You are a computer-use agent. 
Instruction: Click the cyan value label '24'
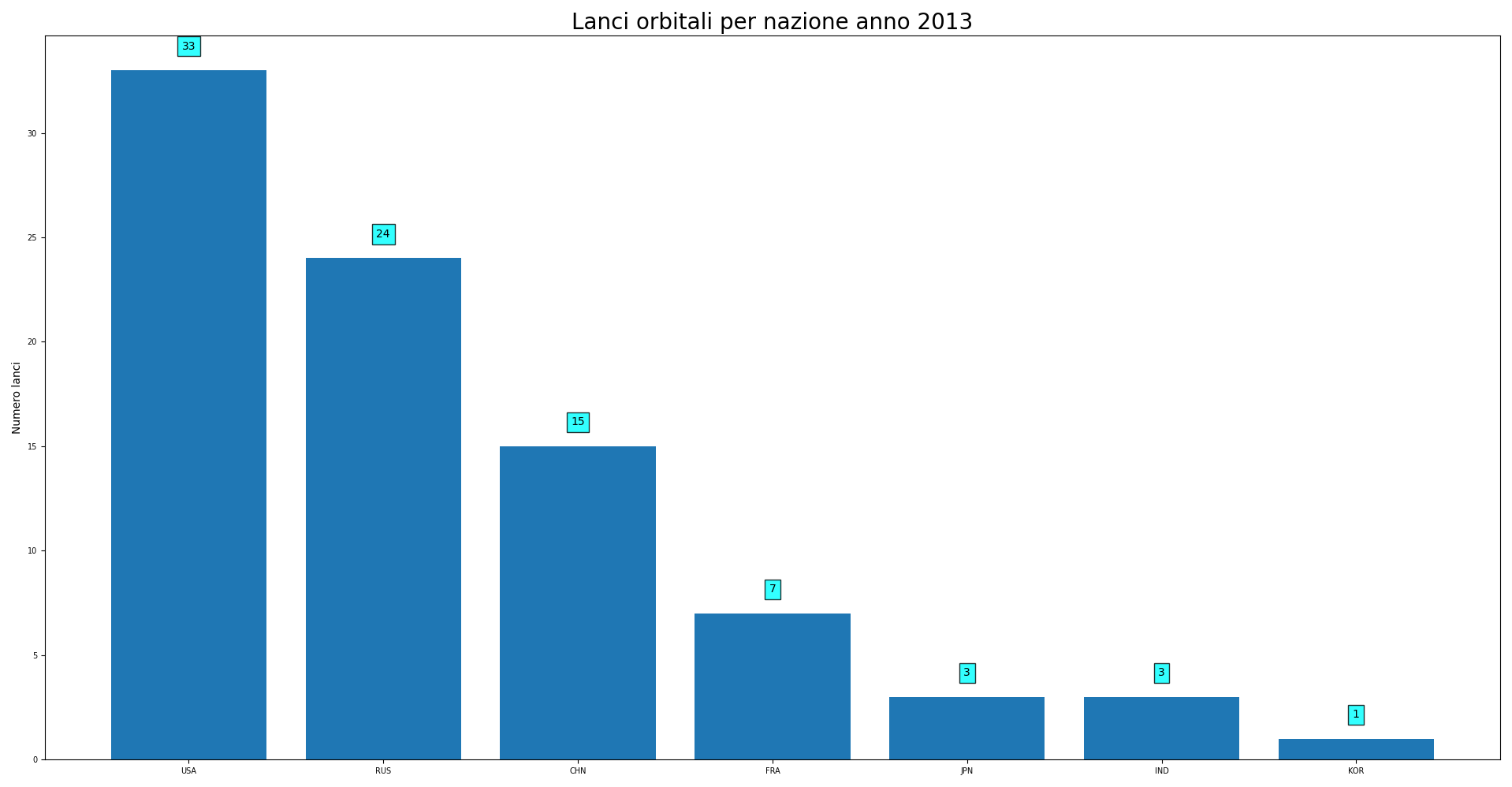pyautogui.click(x=383, y=234)
